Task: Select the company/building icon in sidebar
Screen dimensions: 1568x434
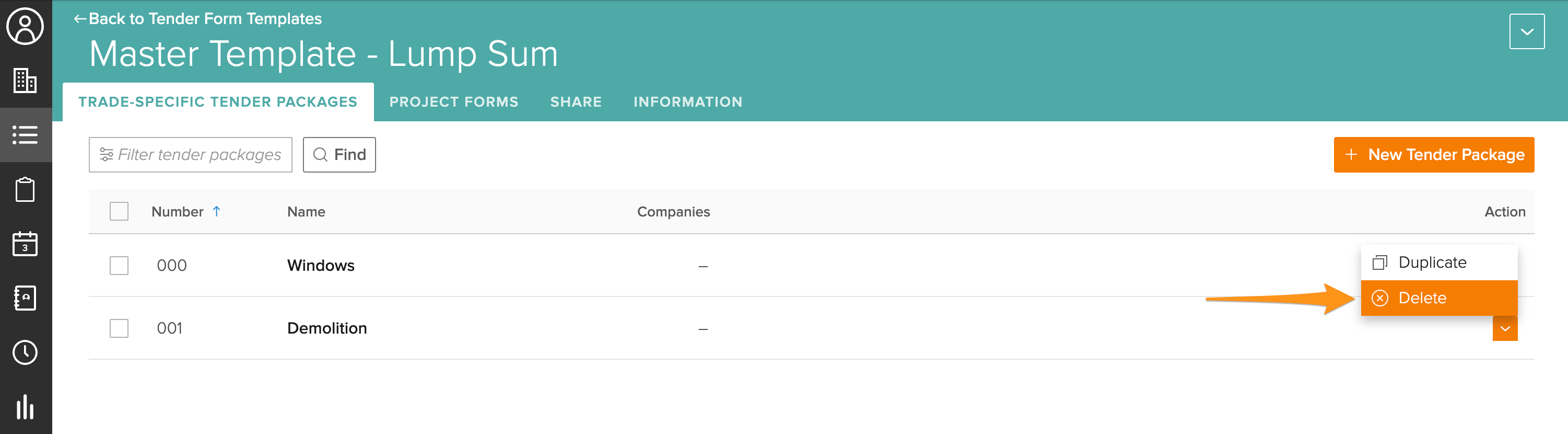Action: pos(25,81)
